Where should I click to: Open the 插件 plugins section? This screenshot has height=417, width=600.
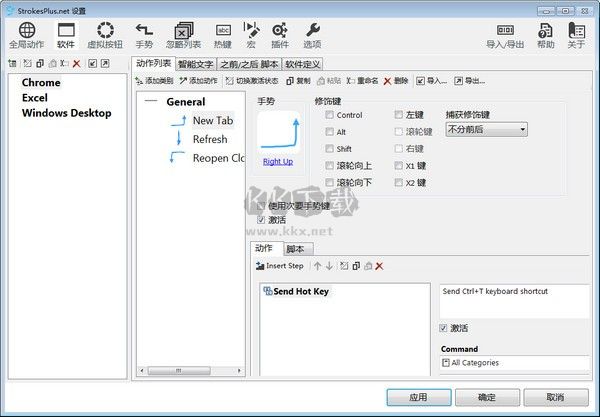pos(280,35)
